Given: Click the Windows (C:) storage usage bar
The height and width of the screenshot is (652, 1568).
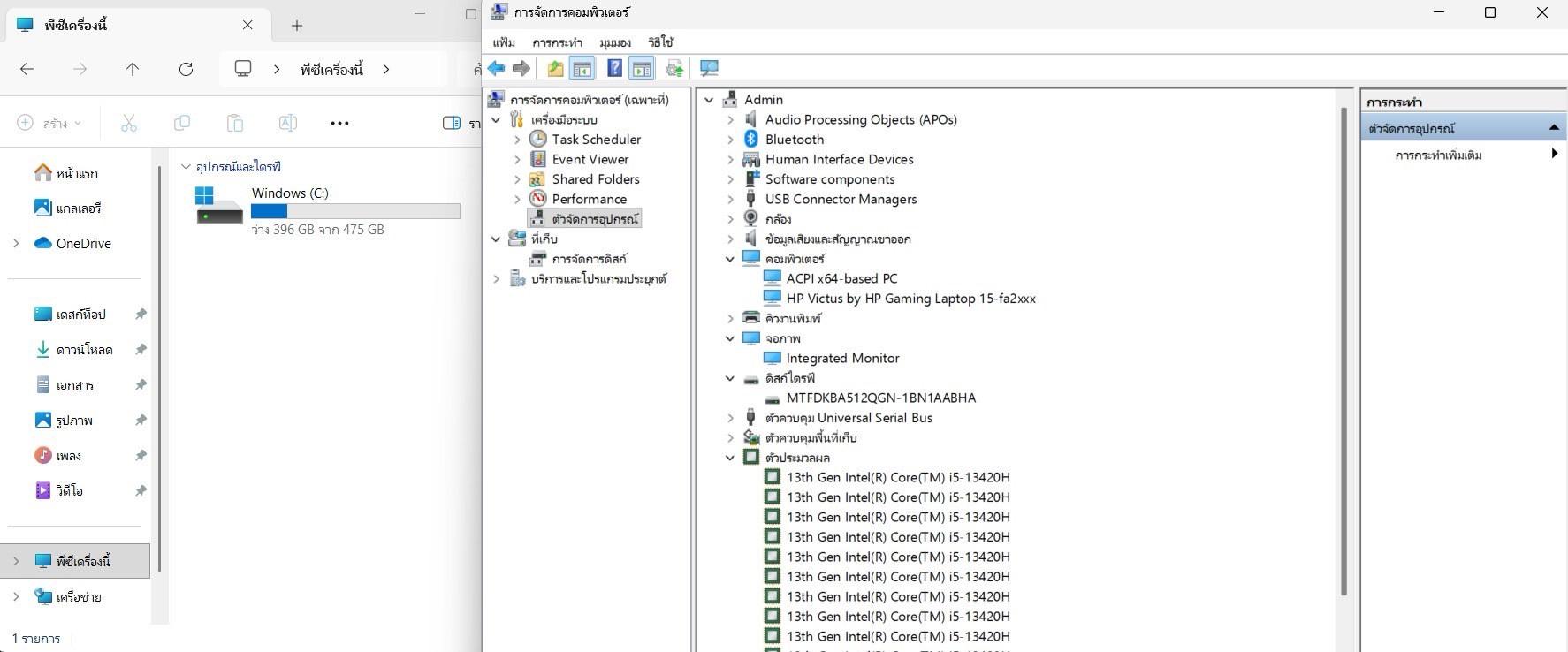Looking at the screenshot, I should click(x=355, y=211).
